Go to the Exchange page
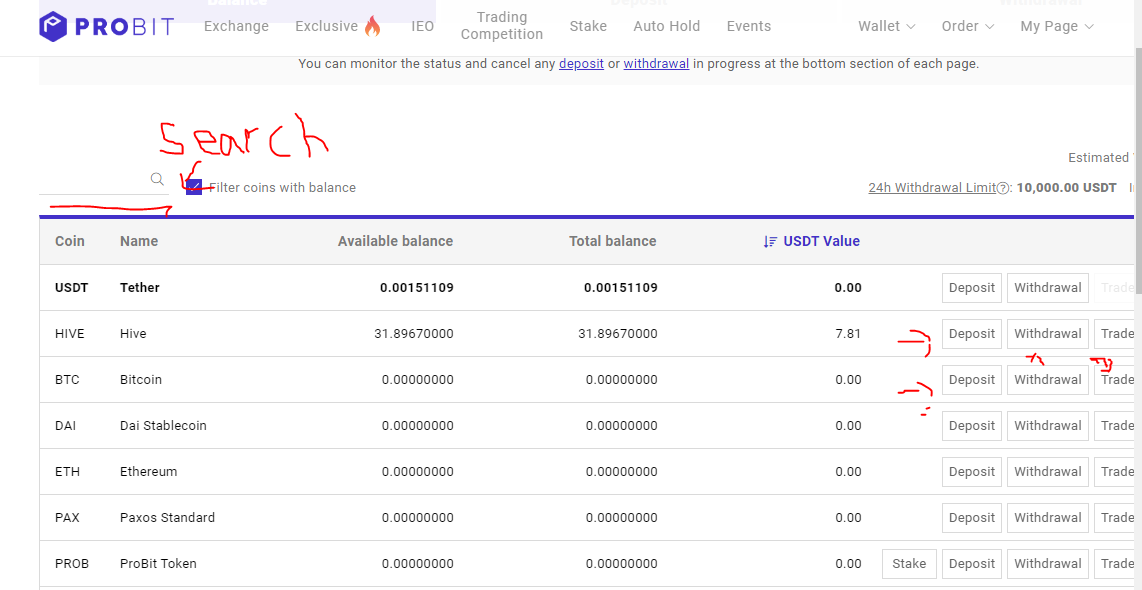The height and width of the screenshot is (590, 1142). coord(236,26)
